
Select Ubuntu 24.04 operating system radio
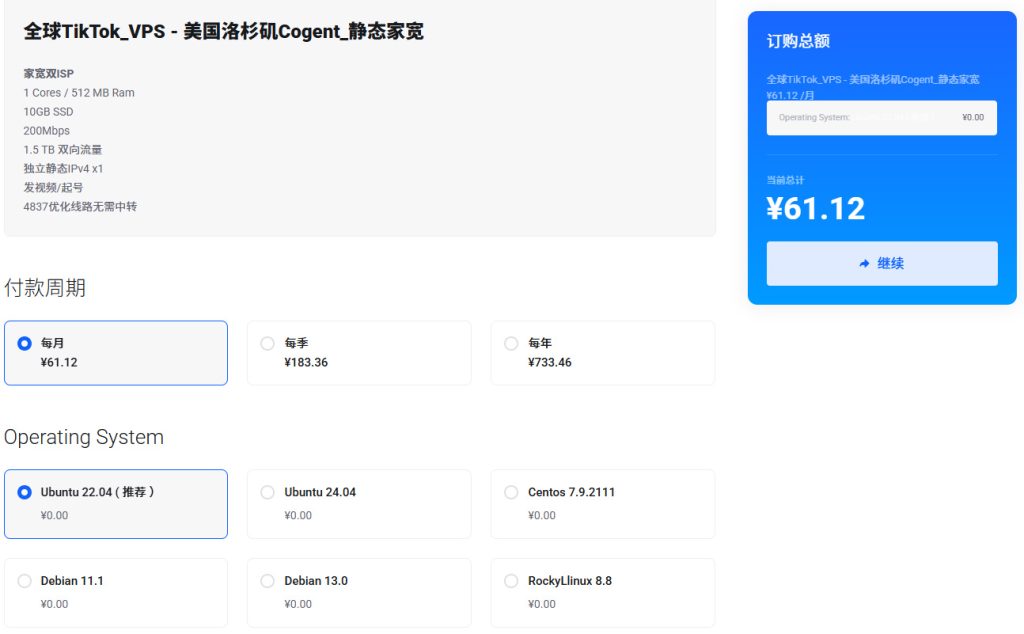tap(268, 492)
